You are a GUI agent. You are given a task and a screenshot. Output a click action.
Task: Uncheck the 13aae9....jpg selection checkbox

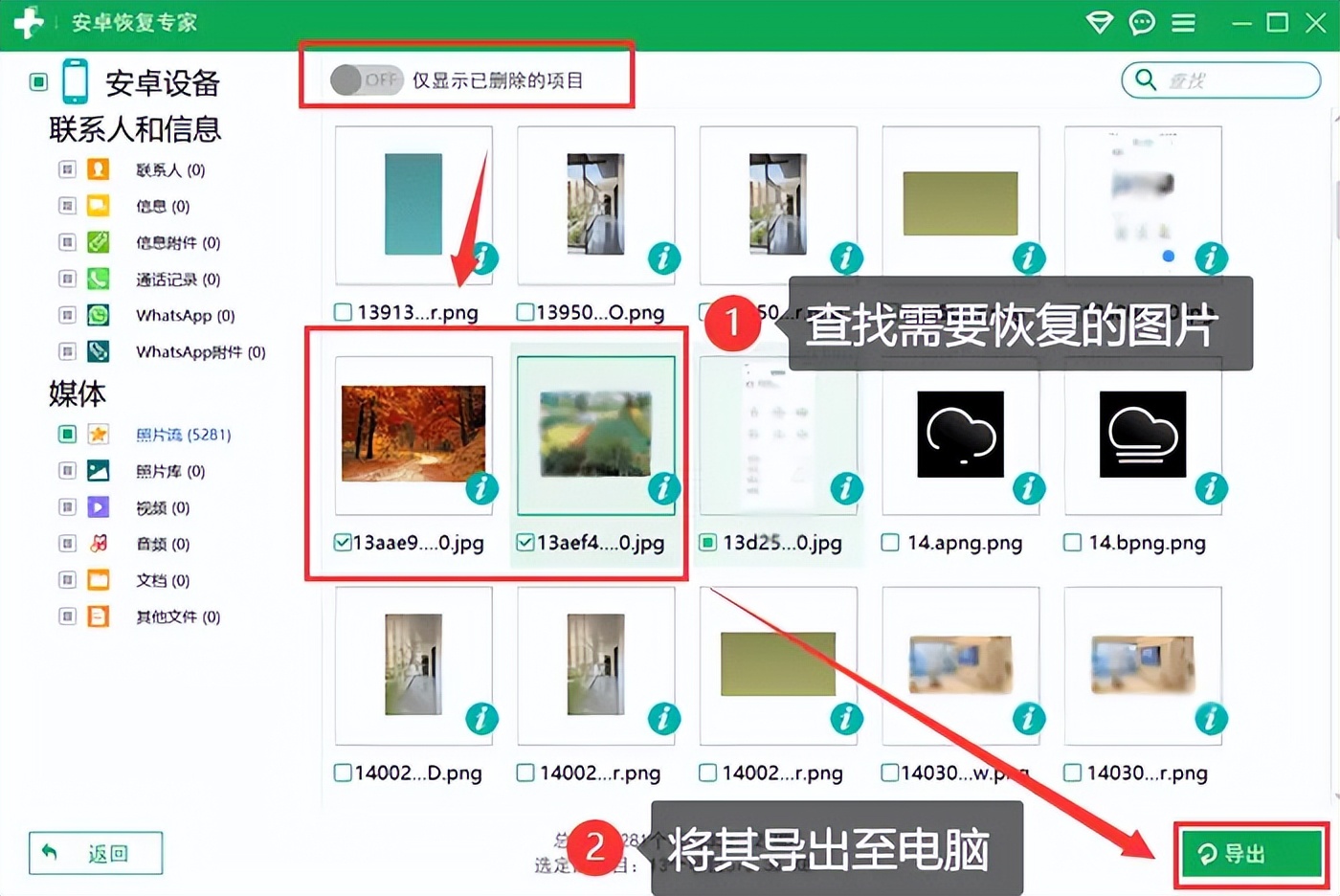point(342,542)
